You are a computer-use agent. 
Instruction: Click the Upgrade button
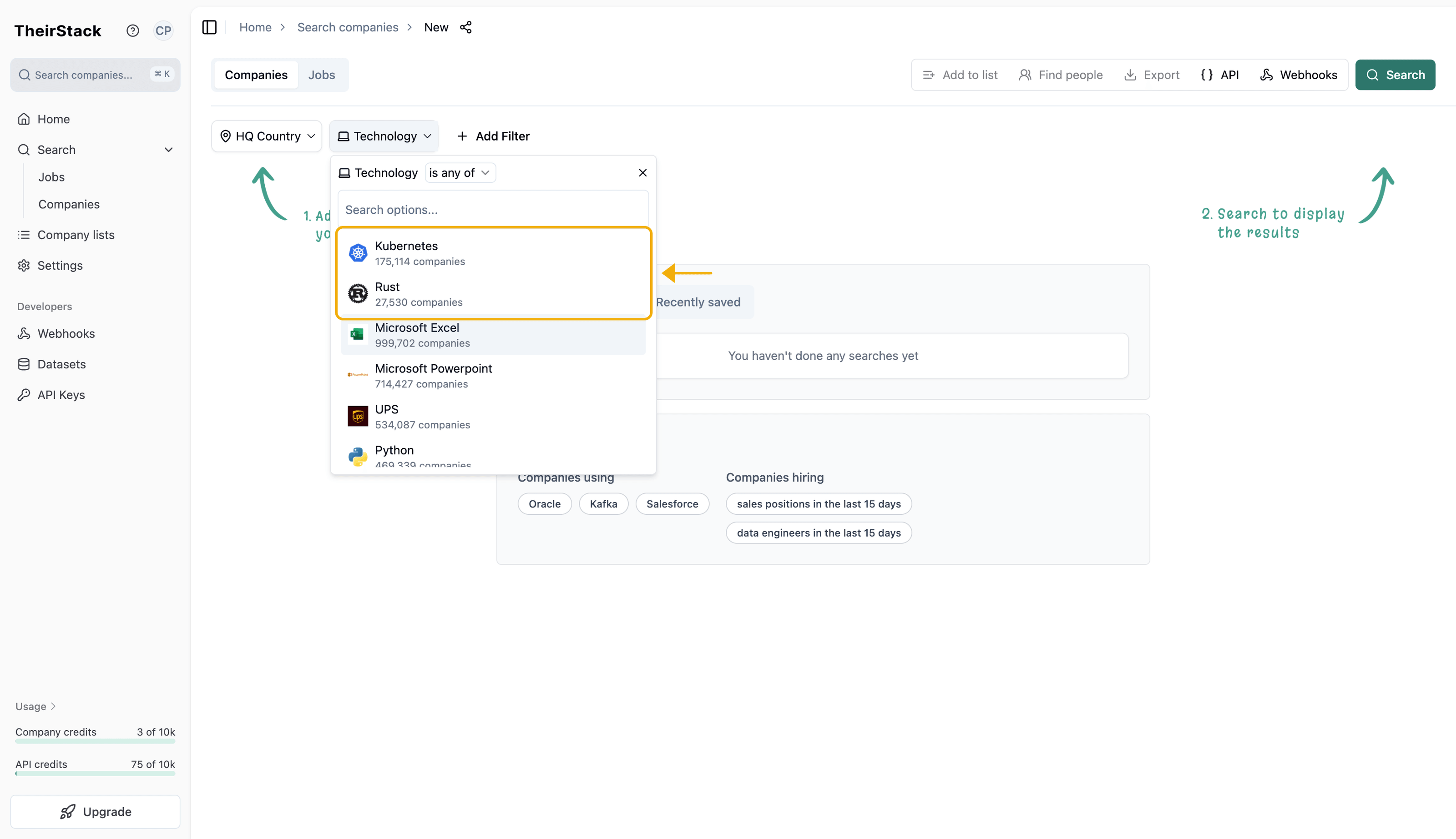coord(95,811)
